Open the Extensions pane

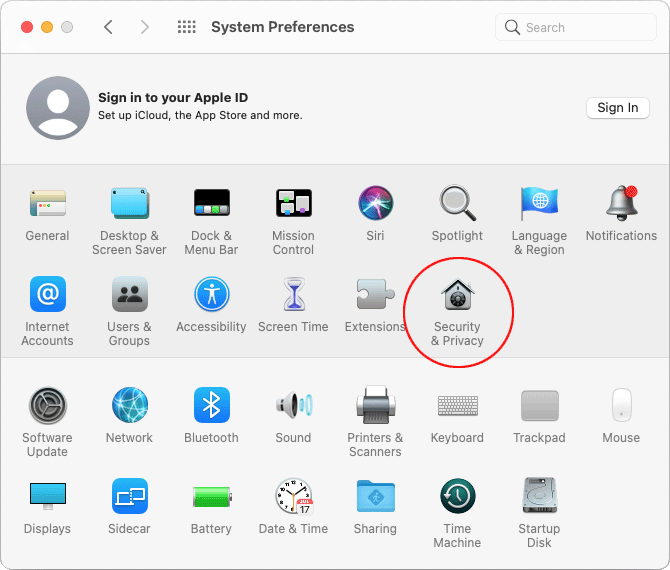(x=376, y=294)
